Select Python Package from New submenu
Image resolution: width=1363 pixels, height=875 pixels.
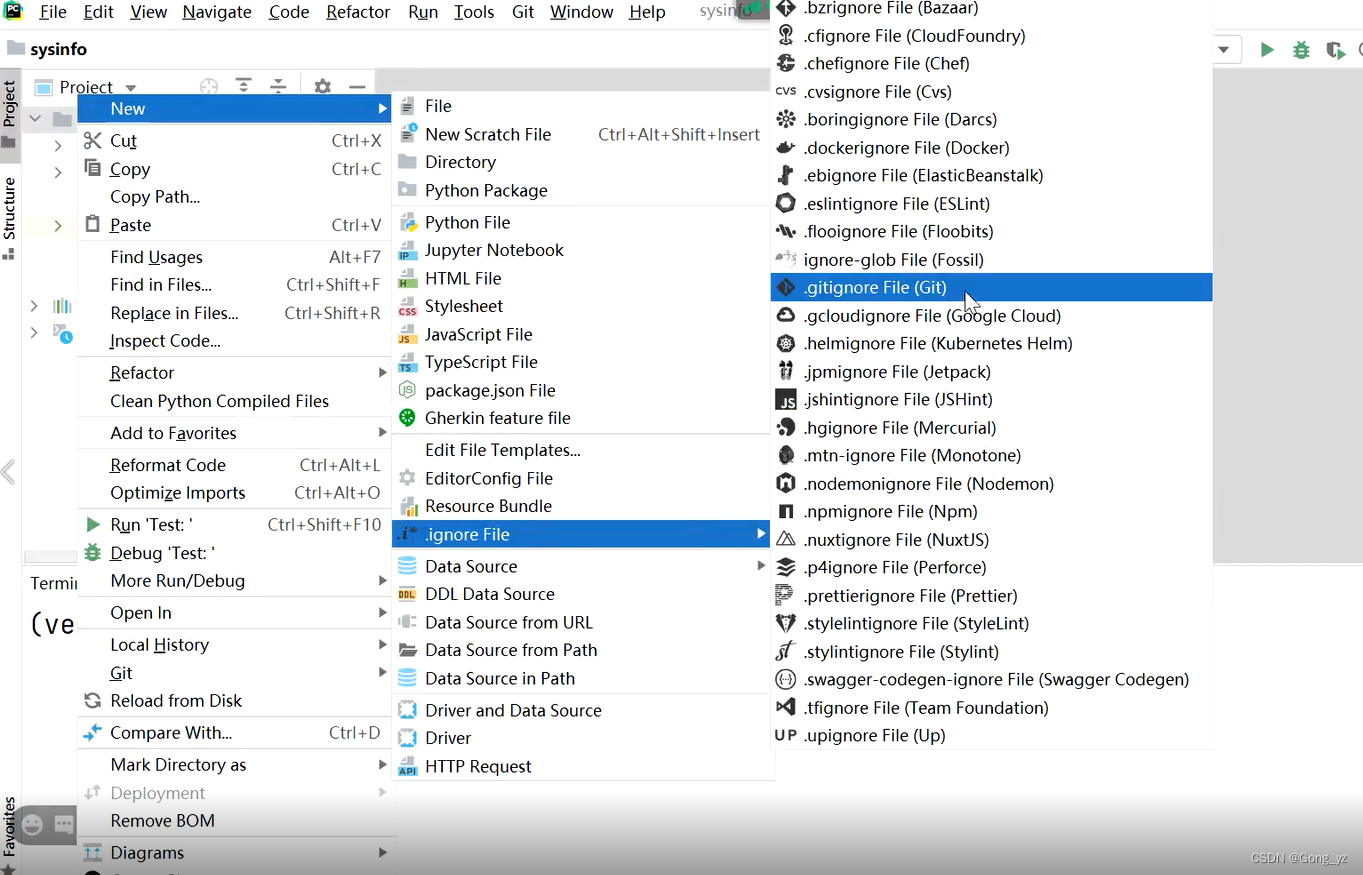tap(581, 190)
